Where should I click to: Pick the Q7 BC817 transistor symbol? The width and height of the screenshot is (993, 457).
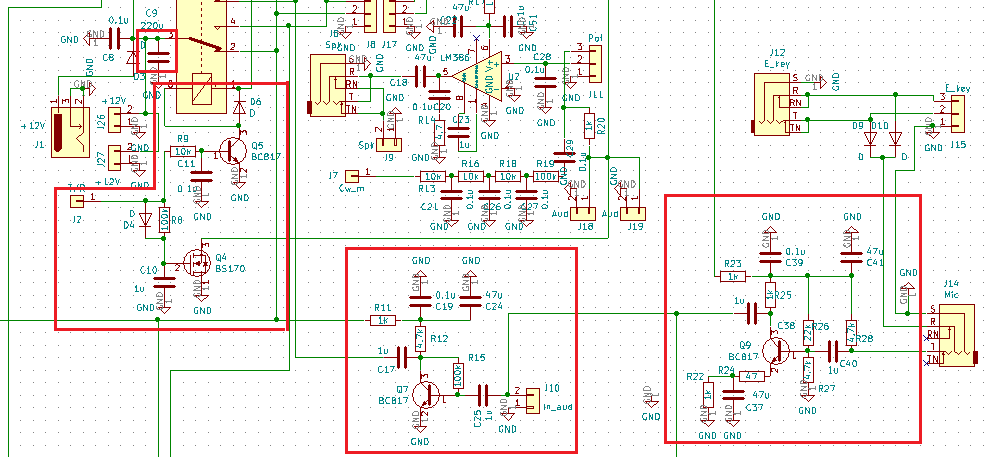pyautogui.click(x=427, y=394)
